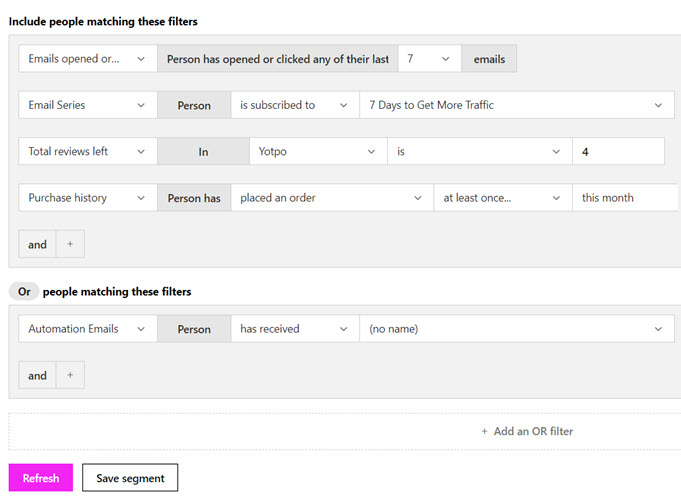Click the plus icon in first filter group
This screenshot has width=681, height=497.
[70, 244]
